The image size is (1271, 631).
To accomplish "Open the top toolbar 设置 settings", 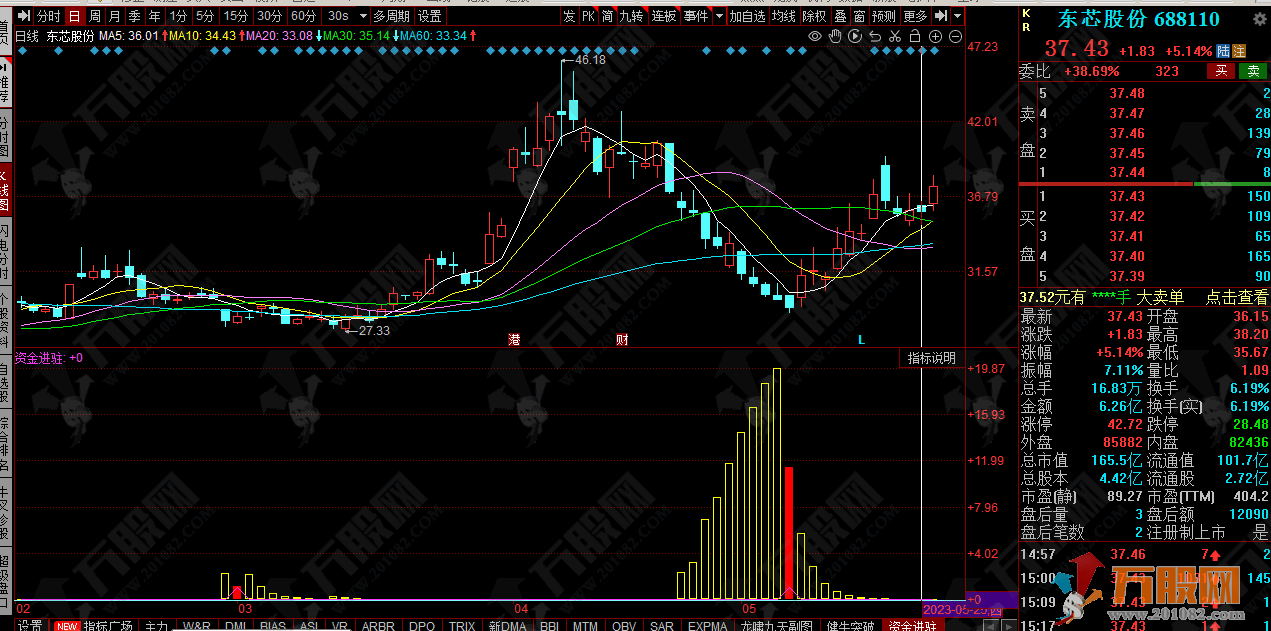I will tap(430, 16).
